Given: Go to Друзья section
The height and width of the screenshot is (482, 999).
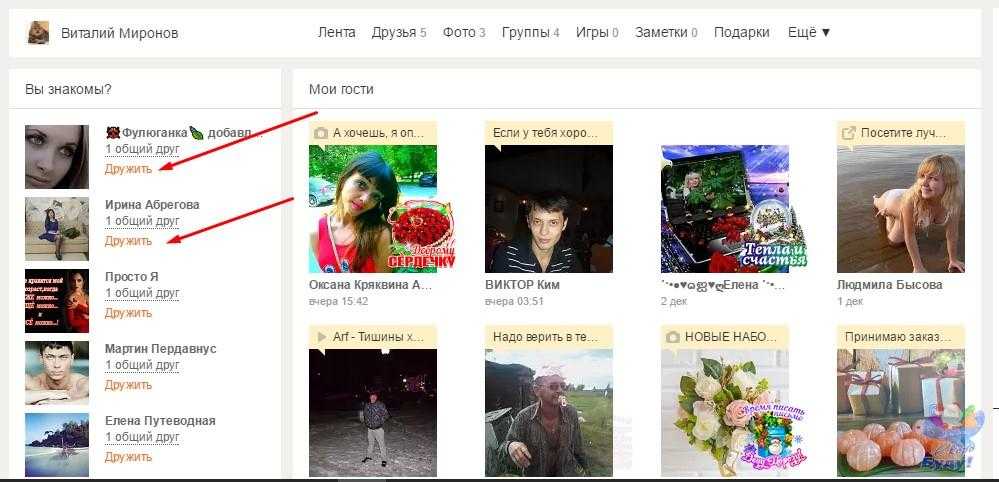Looking at the screenshot, I should pyautogui.click(x=398, y=32).
